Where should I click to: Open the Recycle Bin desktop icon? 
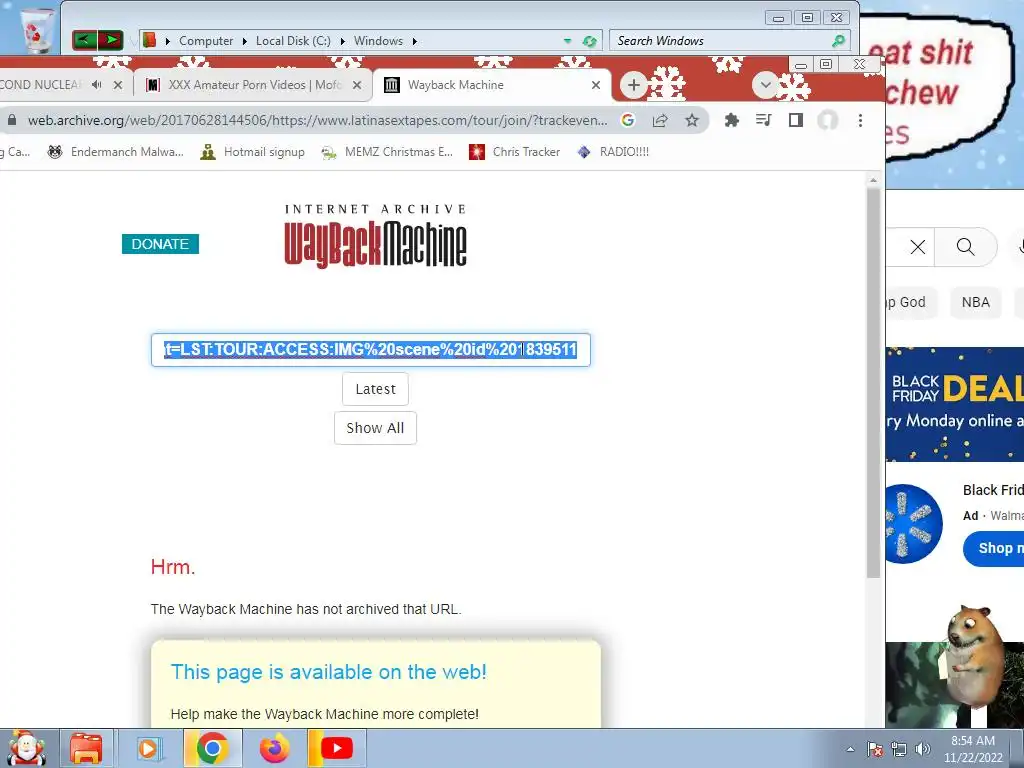pyautogui.click(x=37, y=29)
